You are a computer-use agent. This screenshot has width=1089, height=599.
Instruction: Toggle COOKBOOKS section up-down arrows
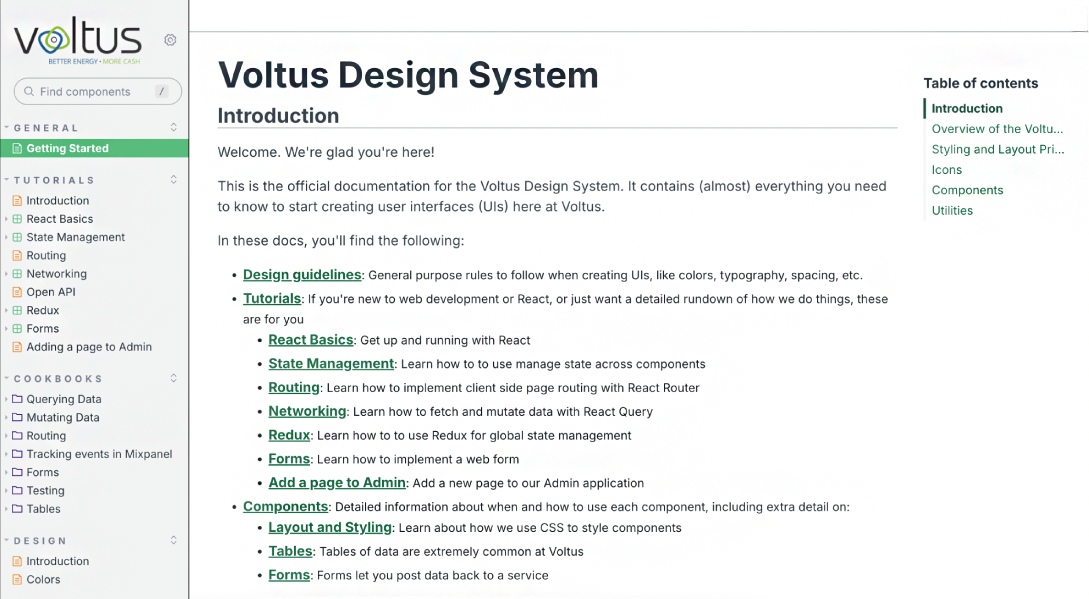click(x=174, y=378)
